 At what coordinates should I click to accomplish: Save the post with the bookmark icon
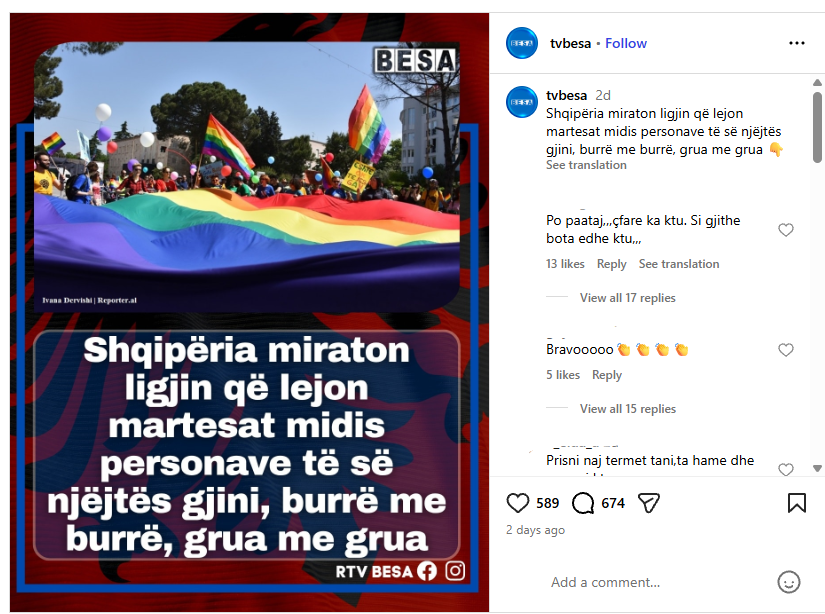pos(797,503)
